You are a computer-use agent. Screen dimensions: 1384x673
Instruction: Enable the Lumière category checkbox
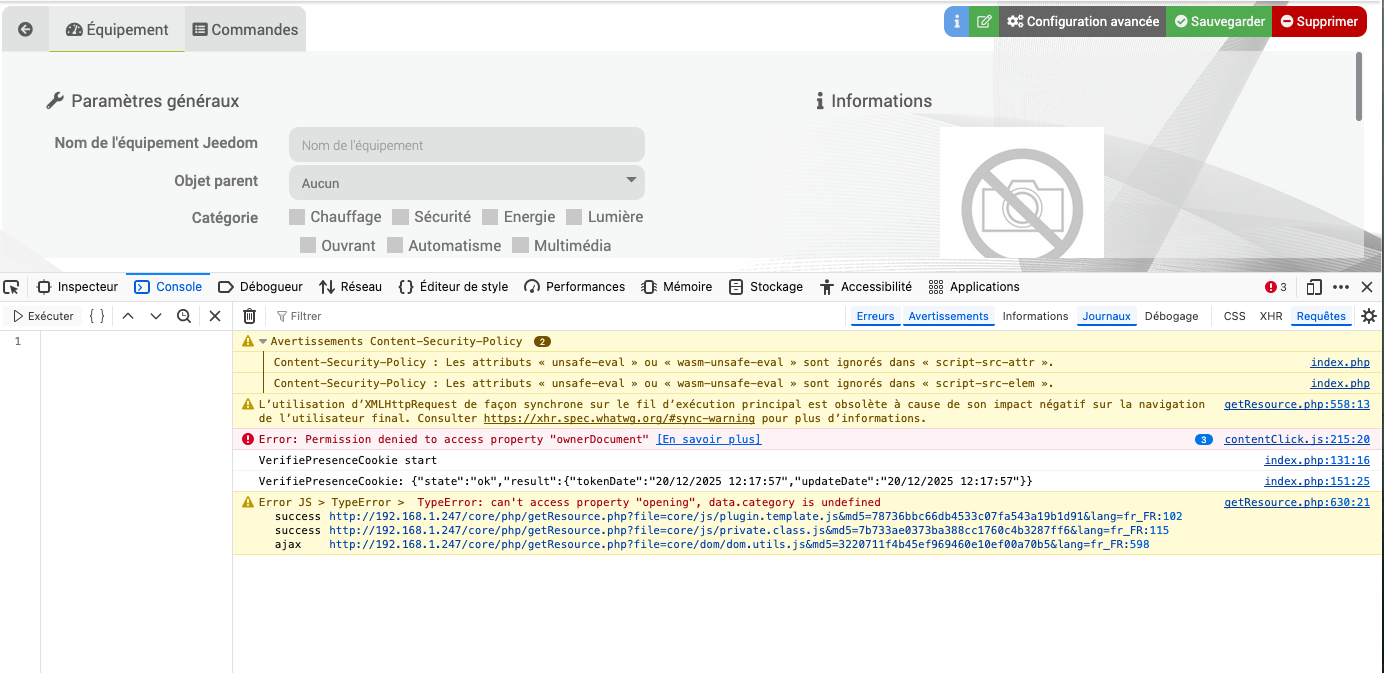574,217
